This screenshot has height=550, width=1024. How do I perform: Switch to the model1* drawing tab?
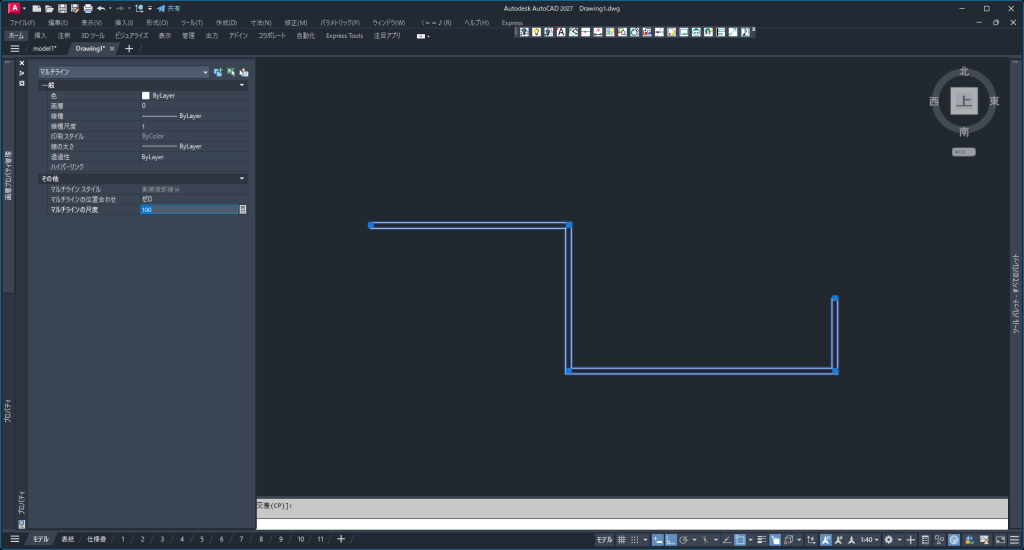(x=43, y=48)
